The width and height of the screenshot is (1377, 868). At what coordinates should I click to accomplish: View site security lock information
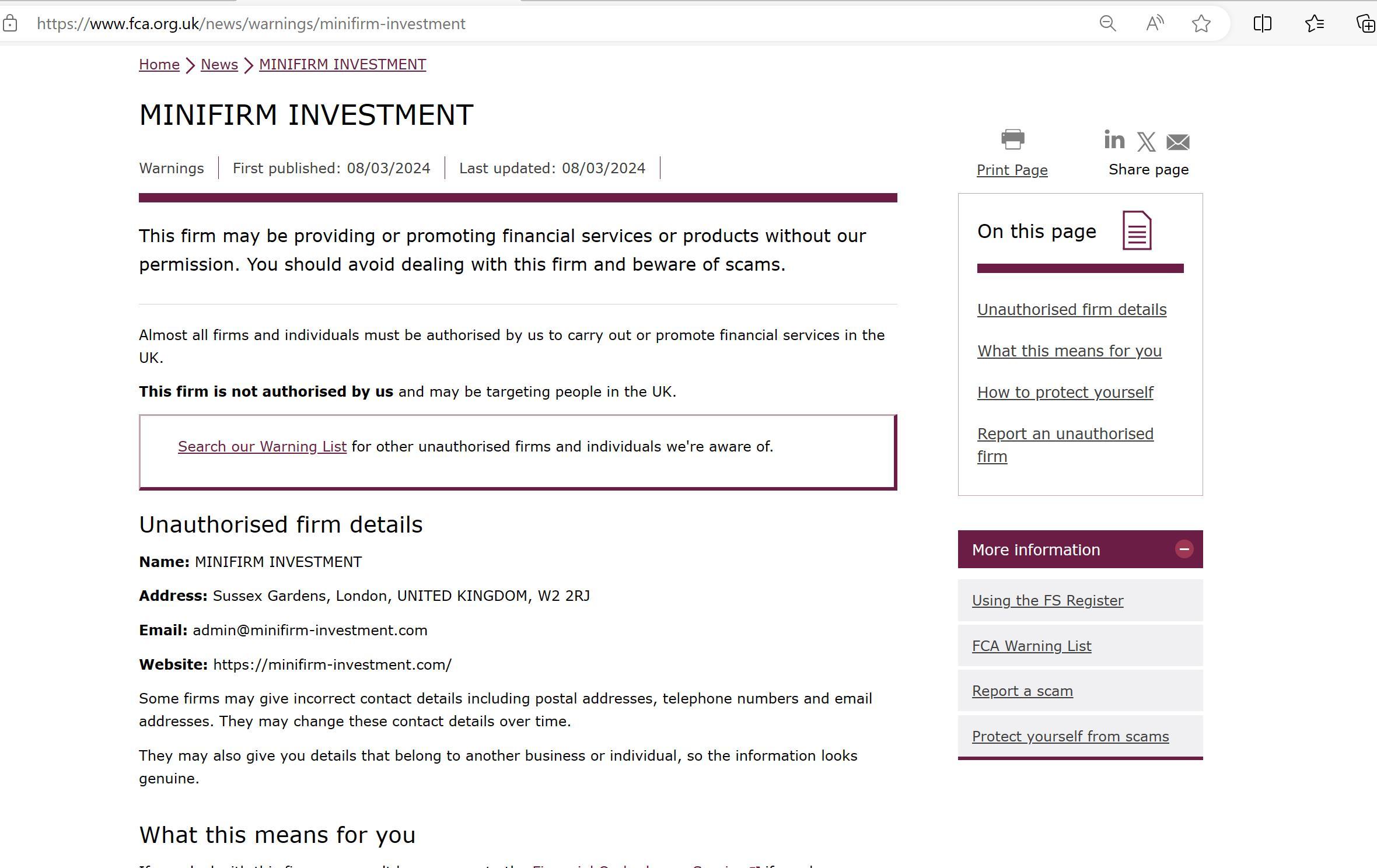pyautogui.click(x=10, y=24)
